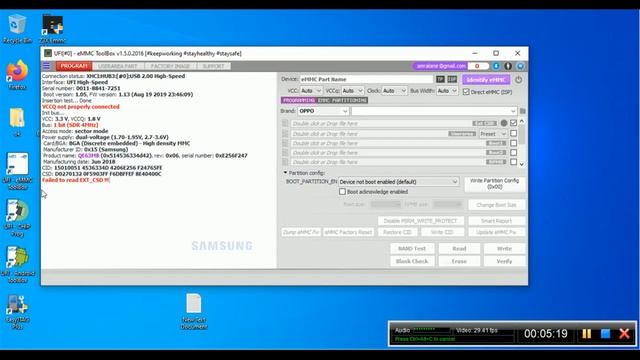Click the ISP icon next to Device field

point(452,79)
